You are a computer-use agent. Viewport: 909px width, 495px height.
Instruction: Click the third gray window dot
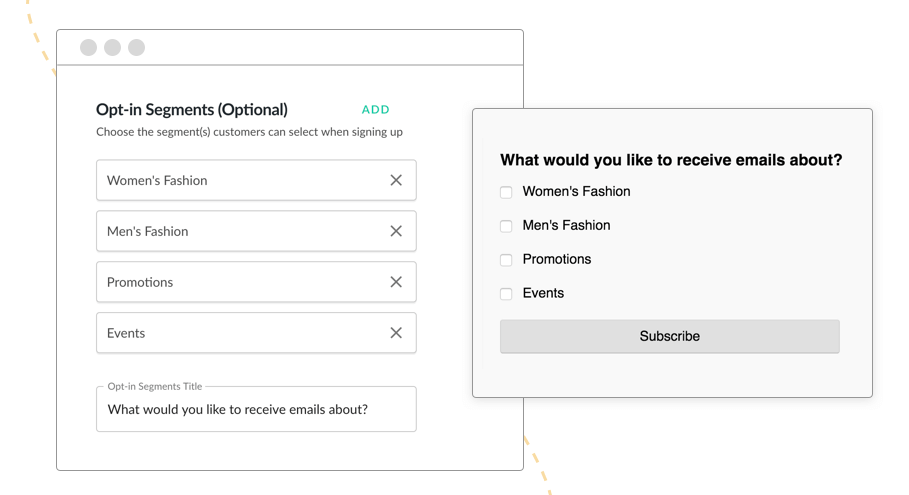[136, 48]
